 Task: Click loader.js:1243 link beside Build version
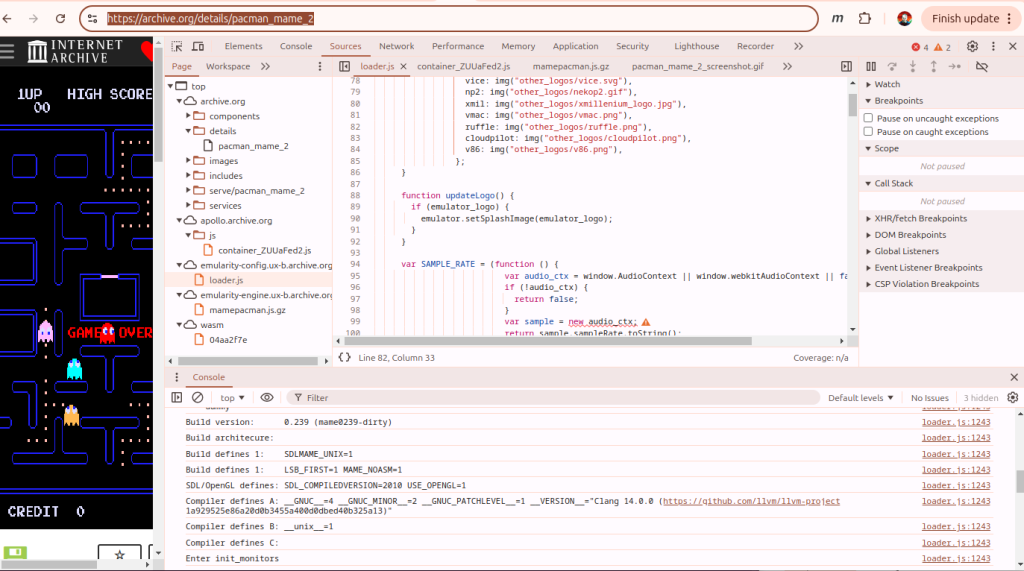(955, 422)
